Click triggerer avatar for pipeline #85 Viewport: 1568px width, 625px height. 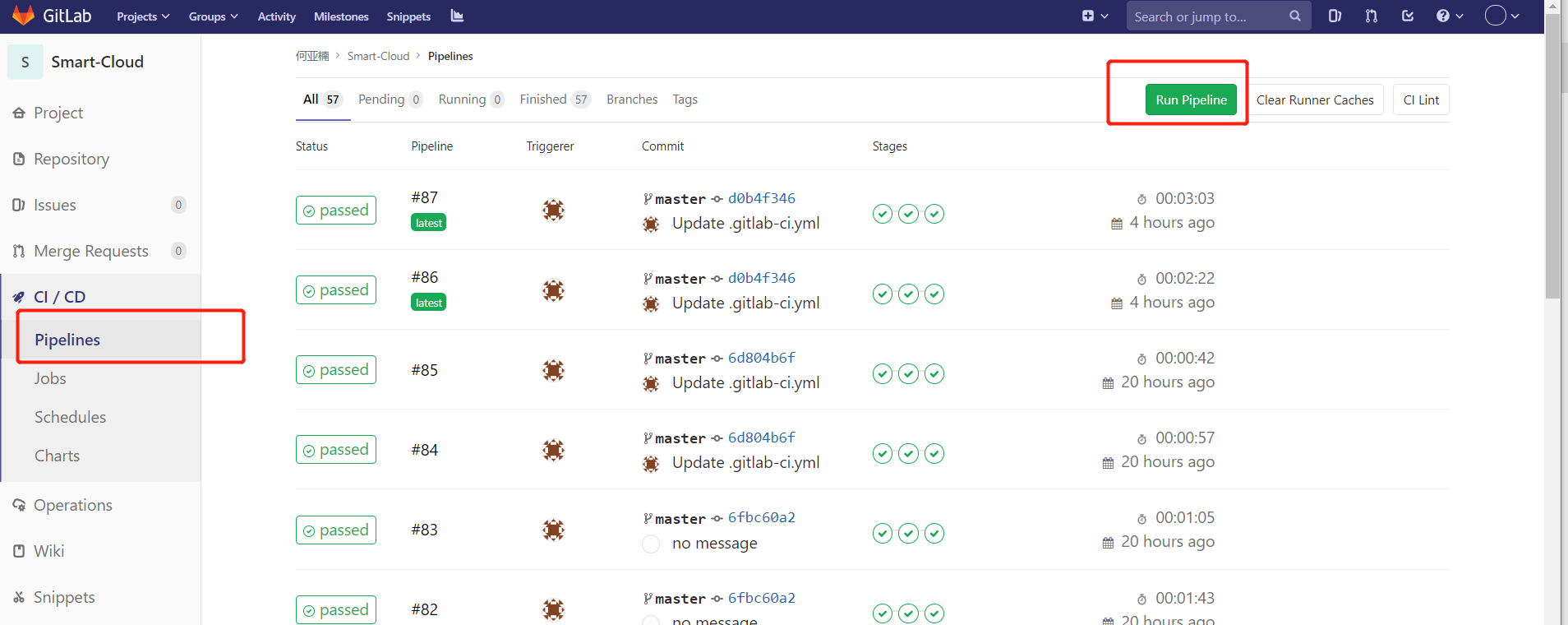coord(554,370)
